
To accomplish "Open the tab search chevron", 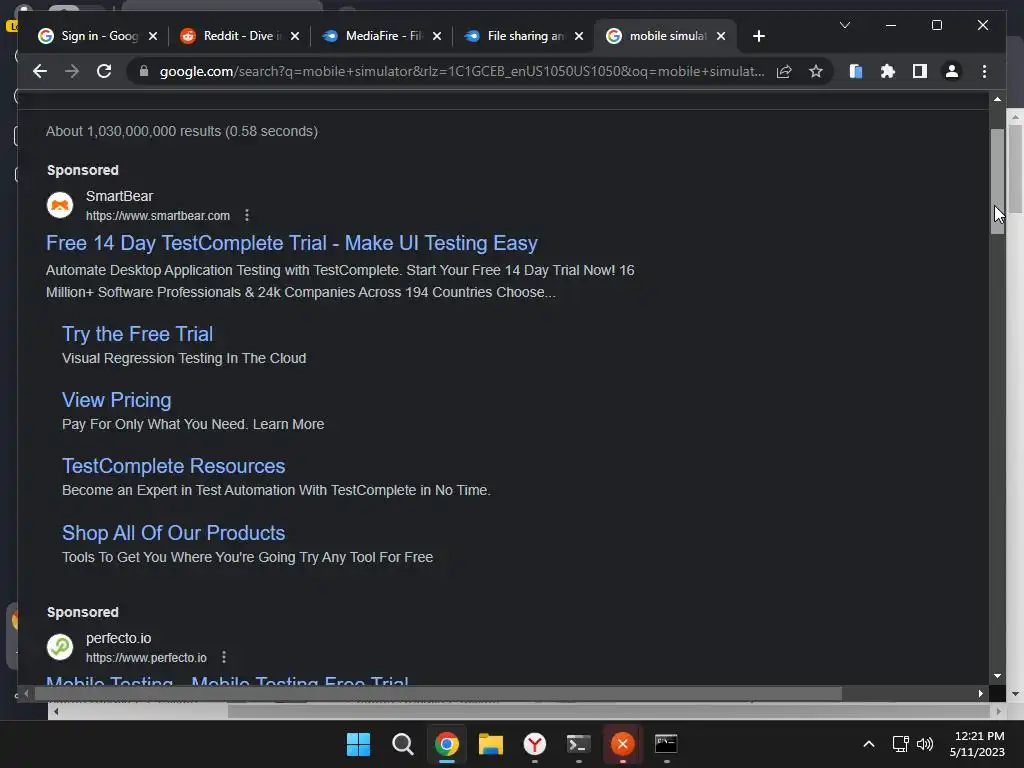I will pyautogui.click(x=844, y=25).
